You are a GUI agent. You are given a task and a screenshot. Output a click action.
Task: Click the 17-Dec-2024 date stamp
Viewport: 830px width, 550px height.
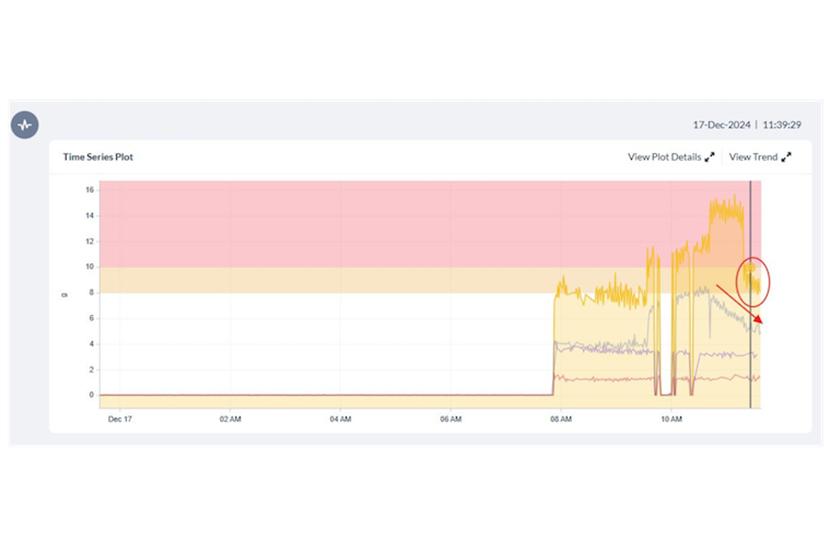721,125
